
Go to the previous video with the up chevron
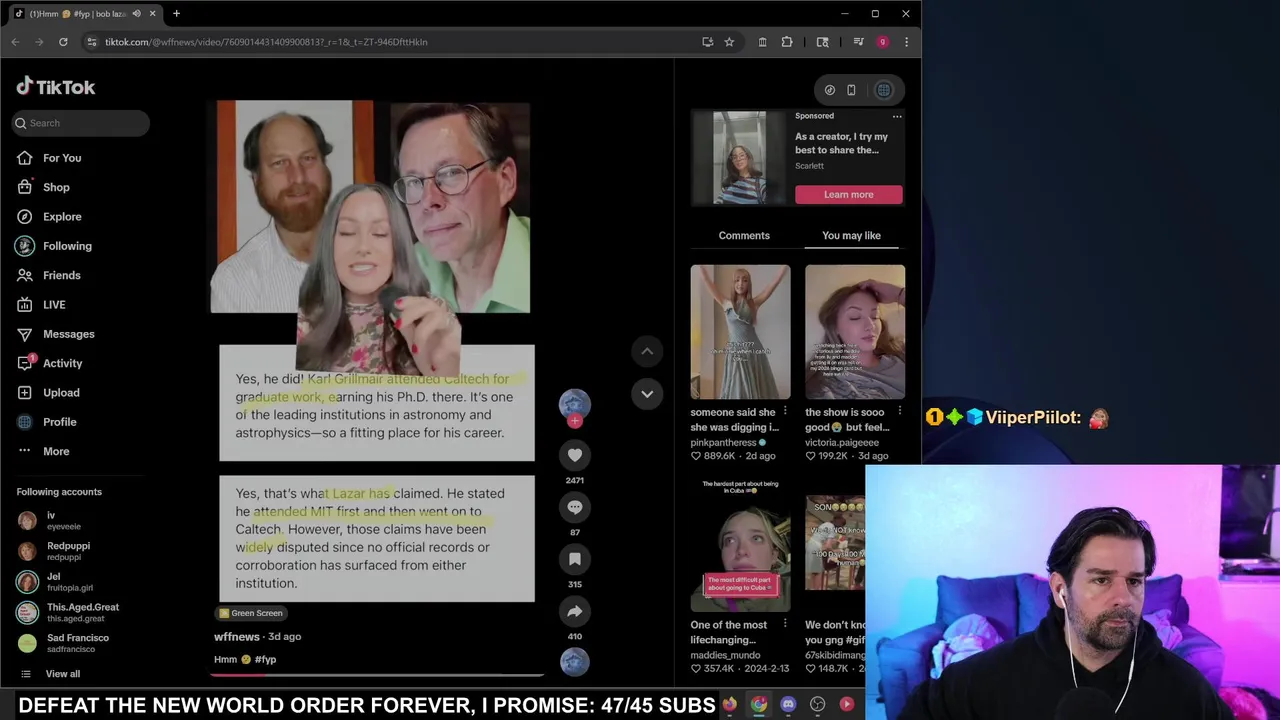pos(647,351)
